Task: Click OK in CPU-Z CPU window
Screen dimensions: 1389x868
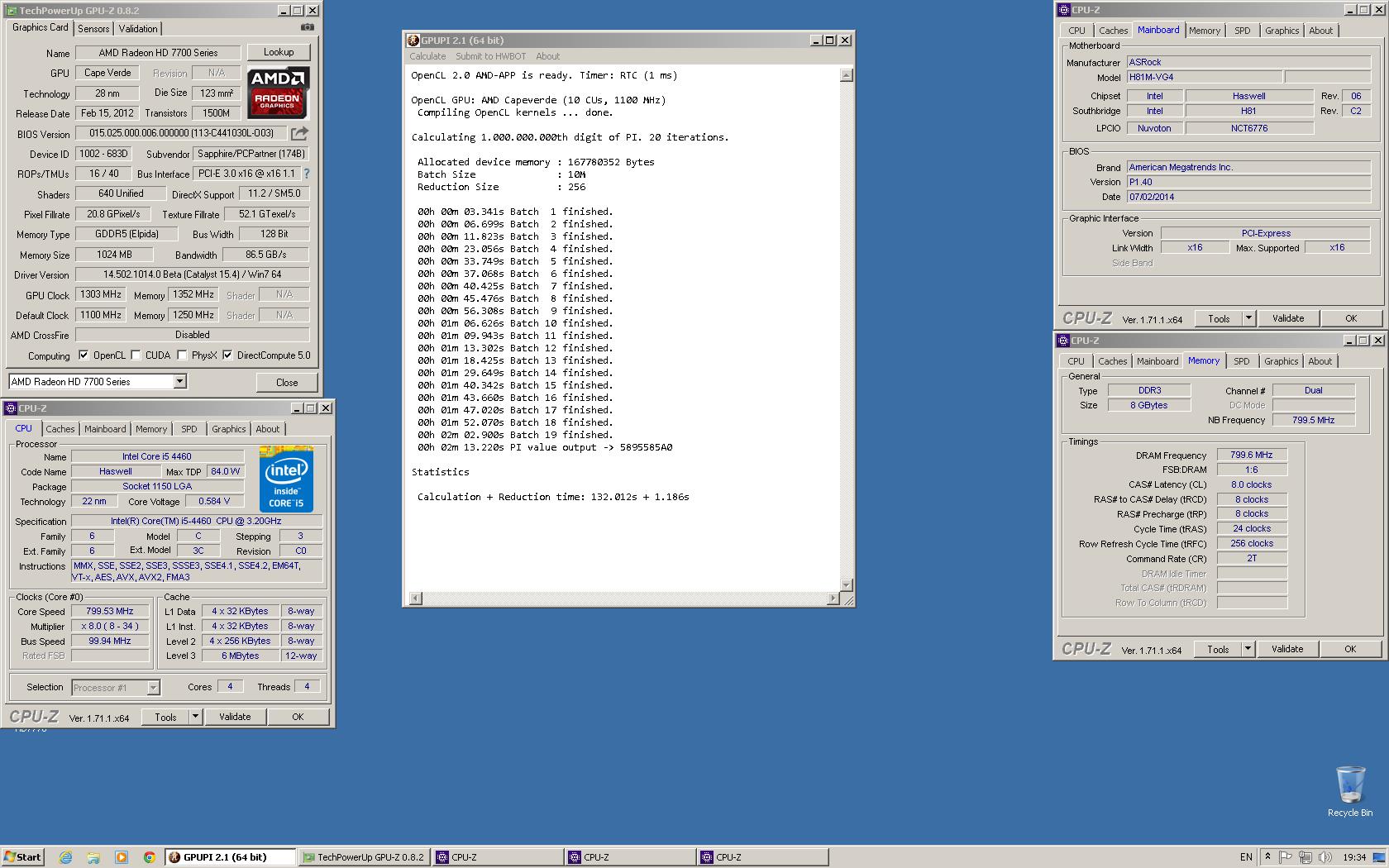Action: tap(298, 717)
